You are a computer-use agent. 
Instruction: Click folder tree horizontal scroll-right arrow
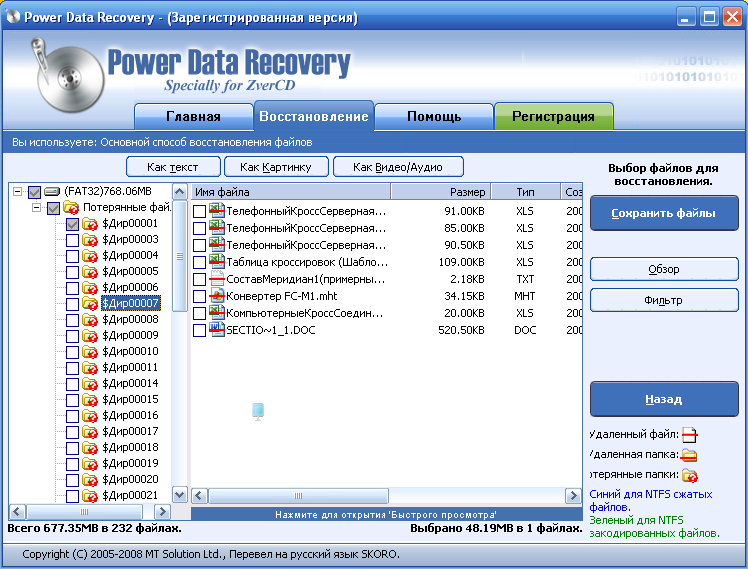tap(163, 512)
